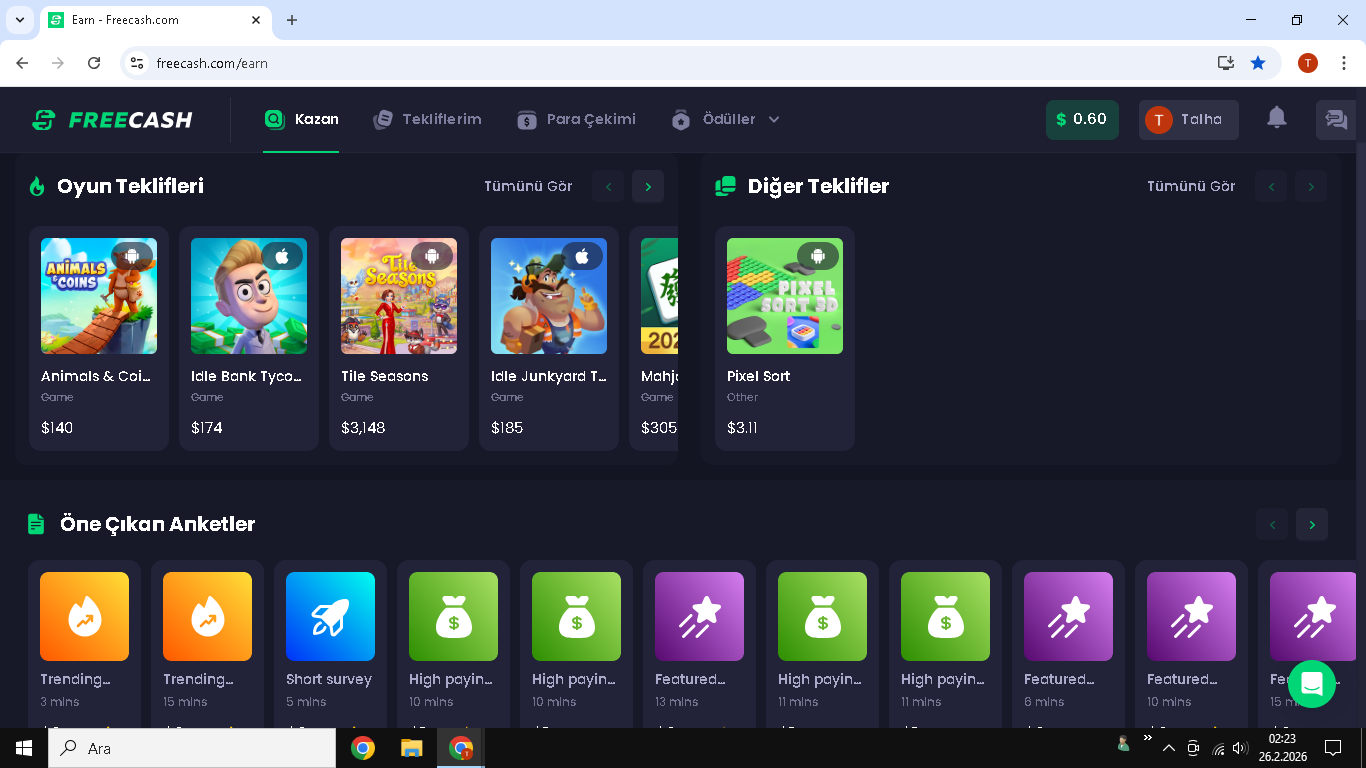Click the first Trending survey flame icon
Screen dimensions: 1366x768
tap(84, 616)
